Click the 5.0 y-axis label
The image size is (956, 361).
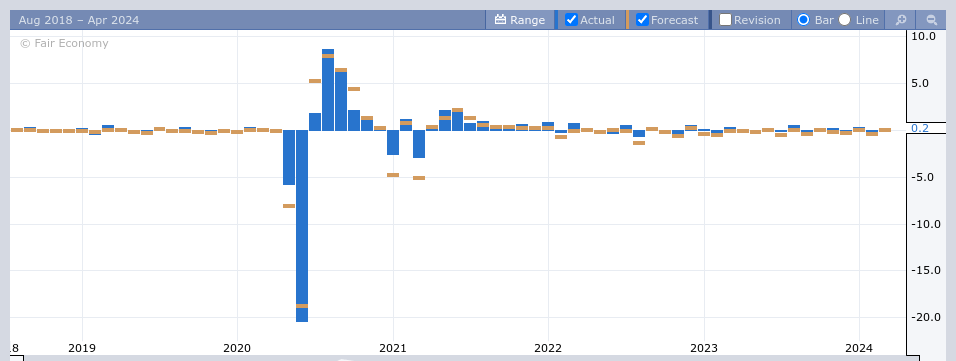920,83
